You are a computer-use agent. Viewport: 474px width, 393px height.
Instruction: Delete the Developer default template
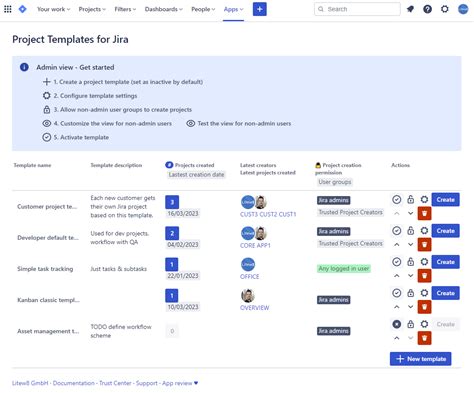point(425,244)
